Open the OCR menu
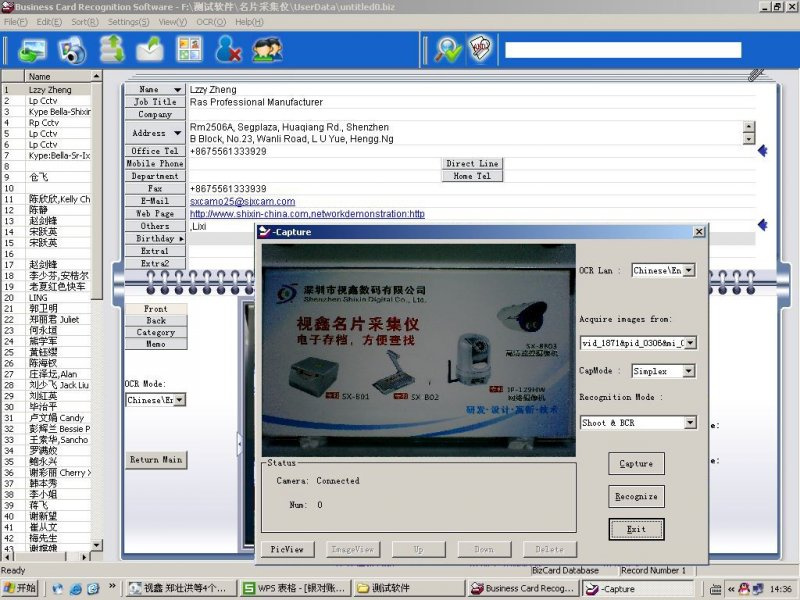Viewport: 800px width, 600px height. pyautogui.click(x=211, y=22)
